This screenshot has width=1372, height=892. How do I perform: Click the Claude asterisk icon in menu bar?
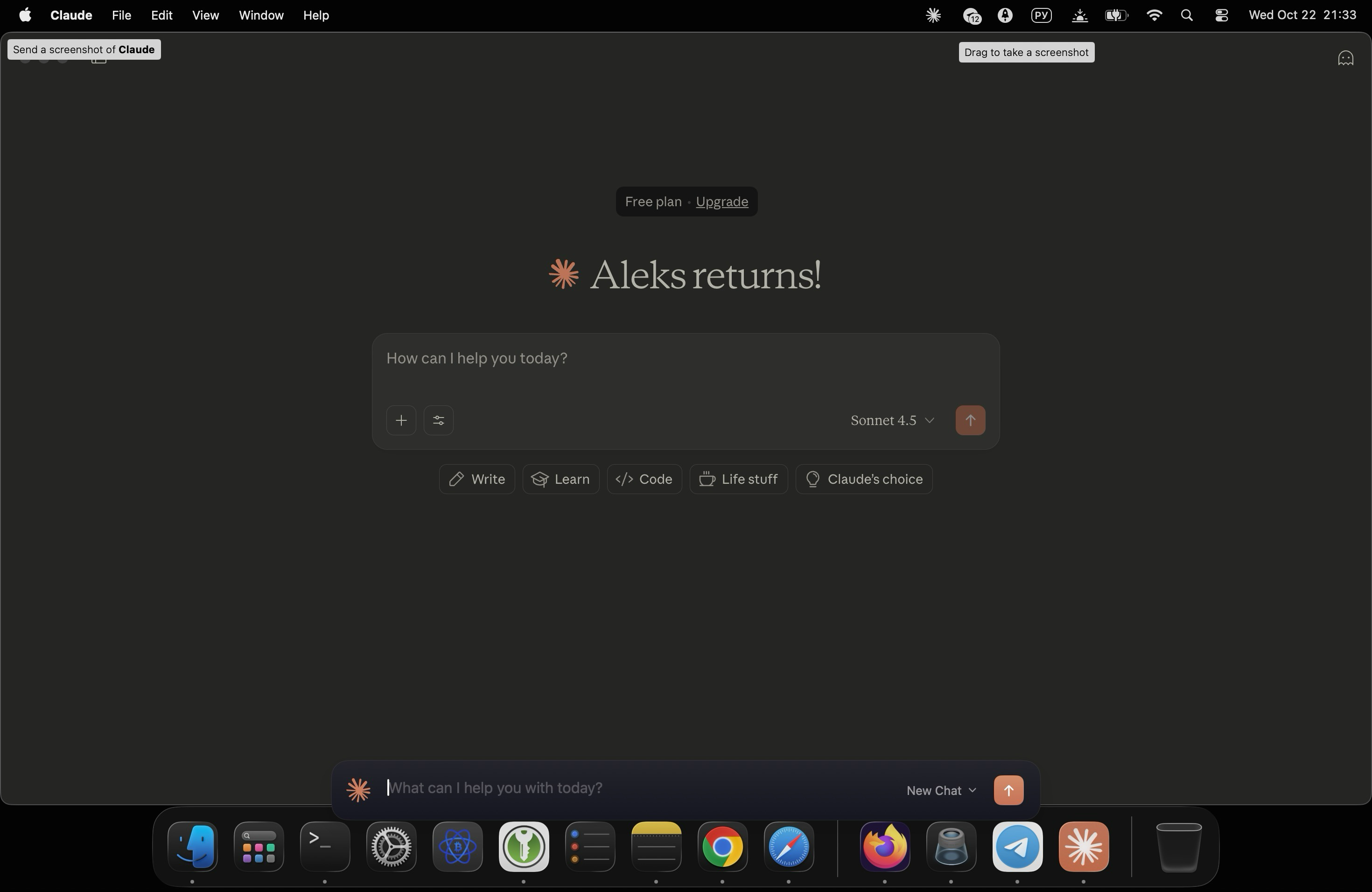933,15
